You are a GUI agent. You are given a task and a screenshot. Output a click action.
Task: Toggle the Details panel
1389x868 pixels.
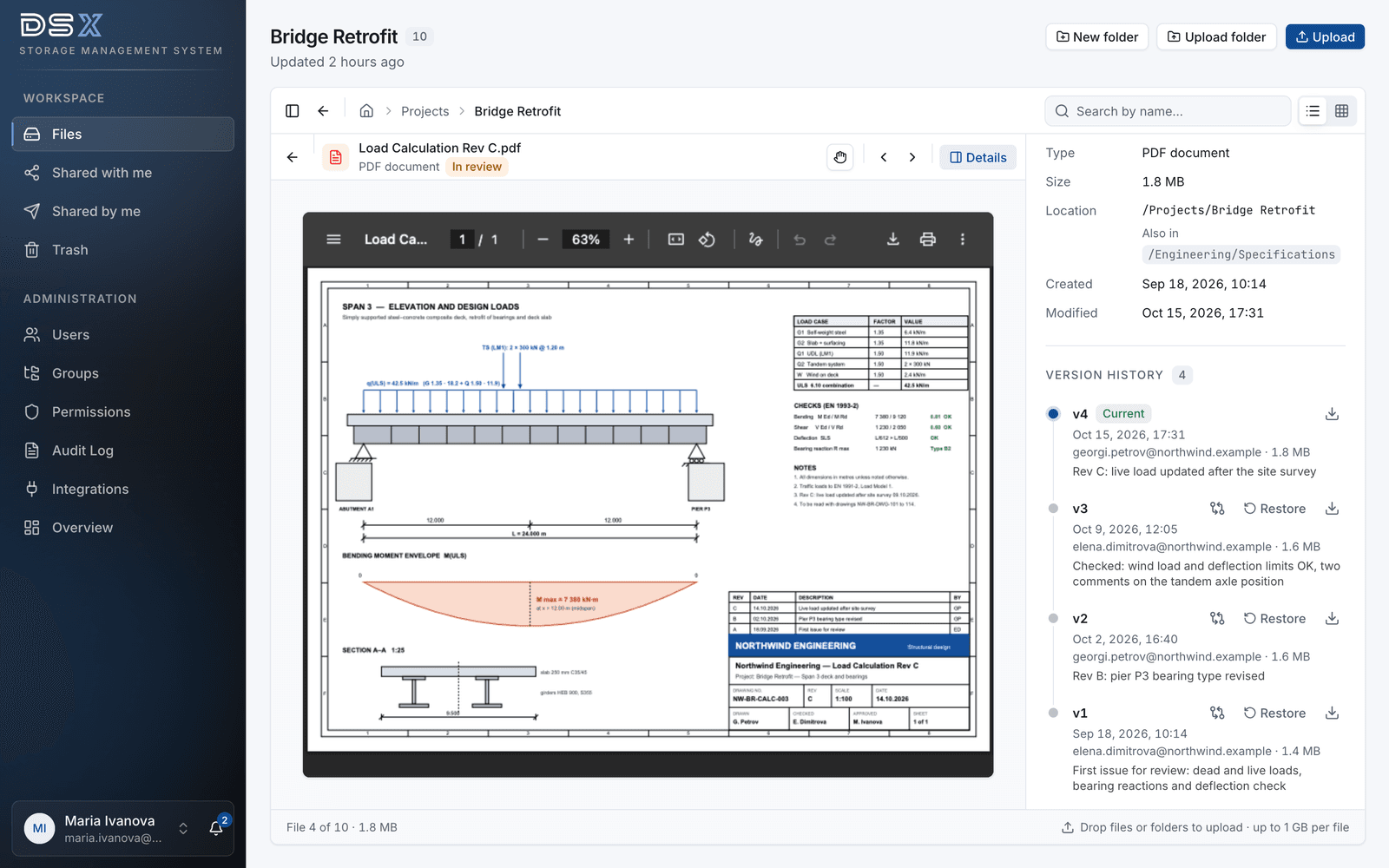point(978,157)
